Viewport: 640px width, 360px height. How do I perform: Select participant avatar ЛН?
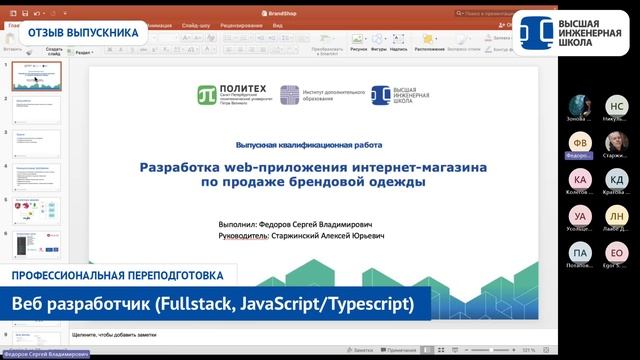(617, 216)
